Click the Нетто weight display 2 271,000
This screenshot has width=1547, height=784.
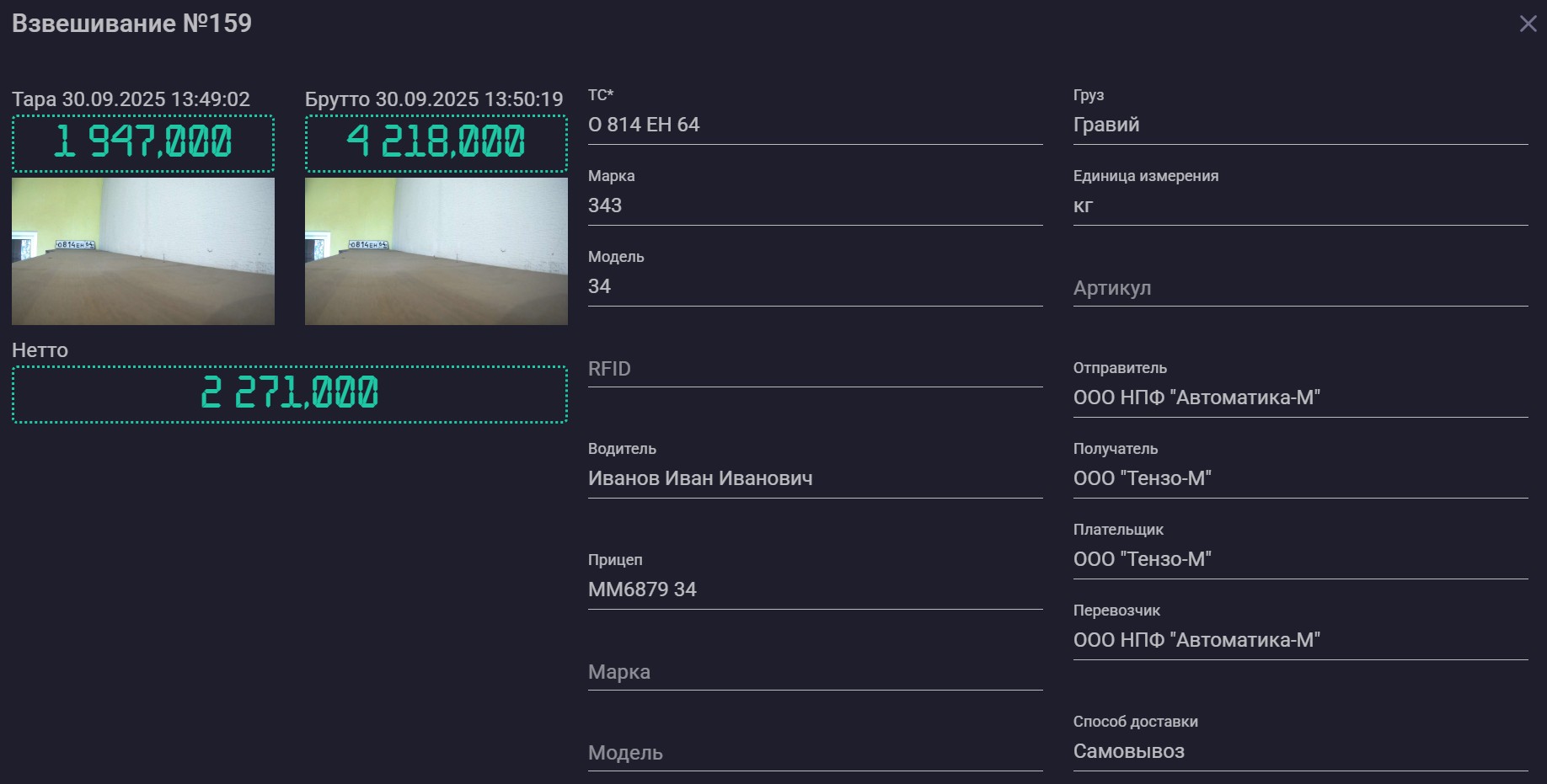coord(289,393)
